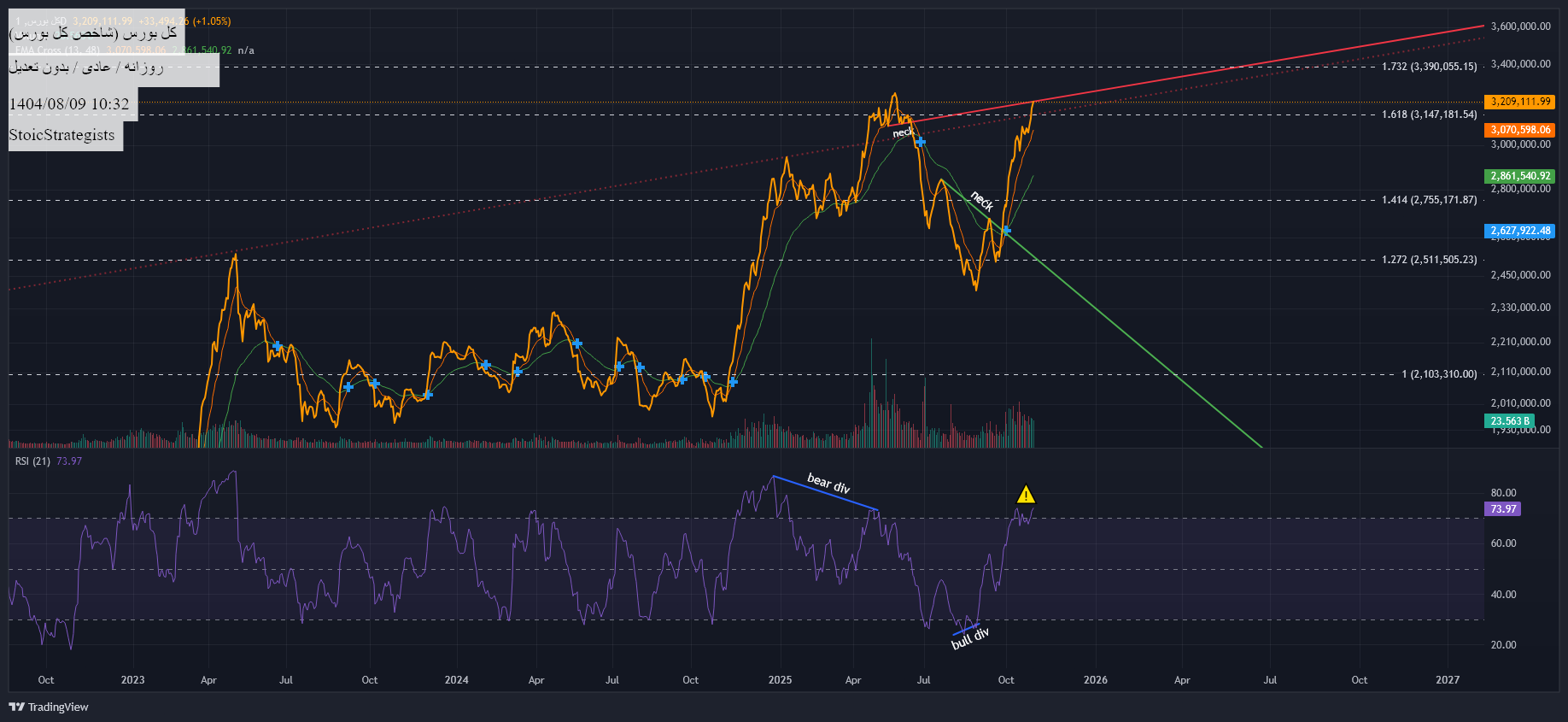Click the TradingView logo at bottom left
The height and width of the screenshot is (722, 1568).
[49, 707]
